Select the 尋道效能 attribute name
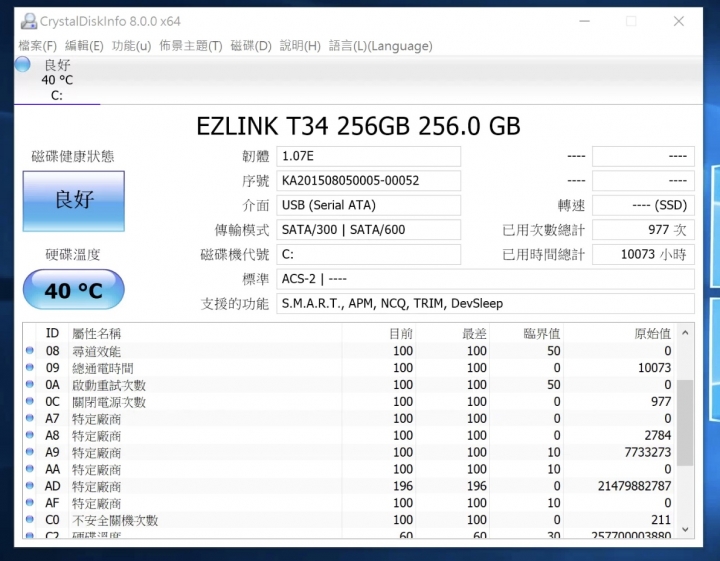The height and width of the screenshot is (561, 720). 96,352
